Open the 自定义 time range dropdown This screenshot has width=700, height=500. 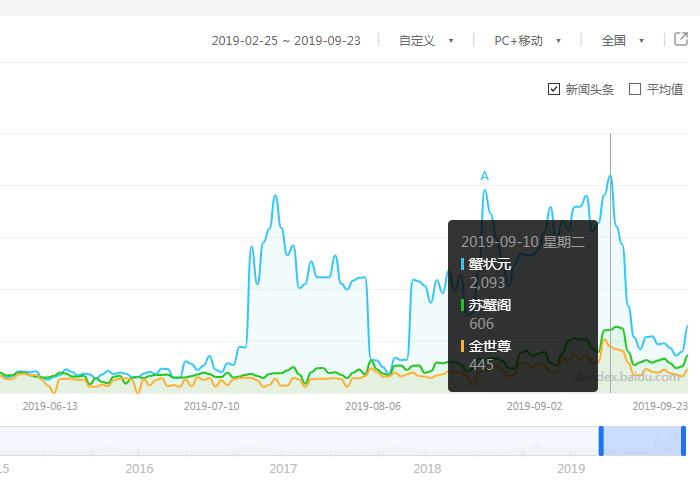[x=426, y=41]
